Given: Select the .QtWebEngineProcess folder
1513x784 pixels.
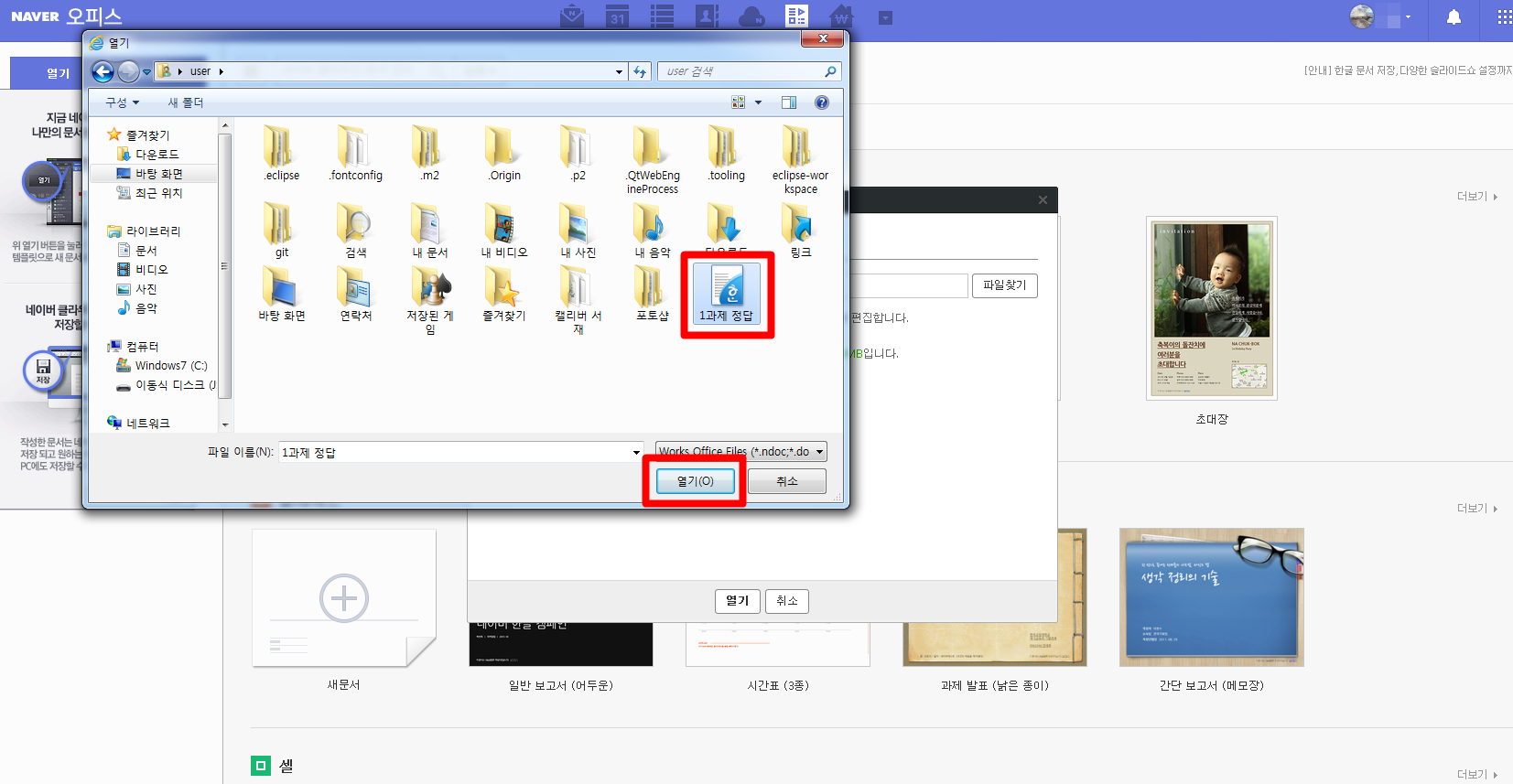Looking at the screenshot, I should point(653,159).
